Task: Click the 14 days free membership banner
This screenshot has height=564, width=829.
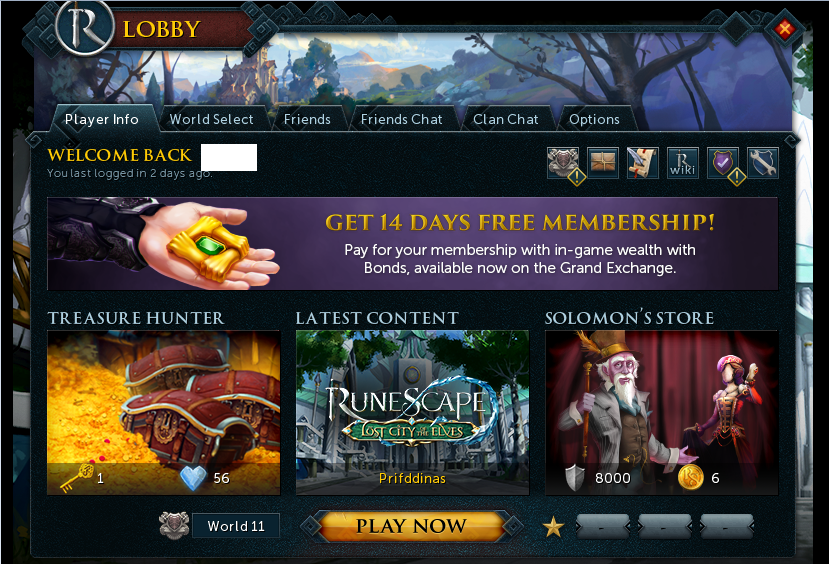Action: click(x=412, y=244)
